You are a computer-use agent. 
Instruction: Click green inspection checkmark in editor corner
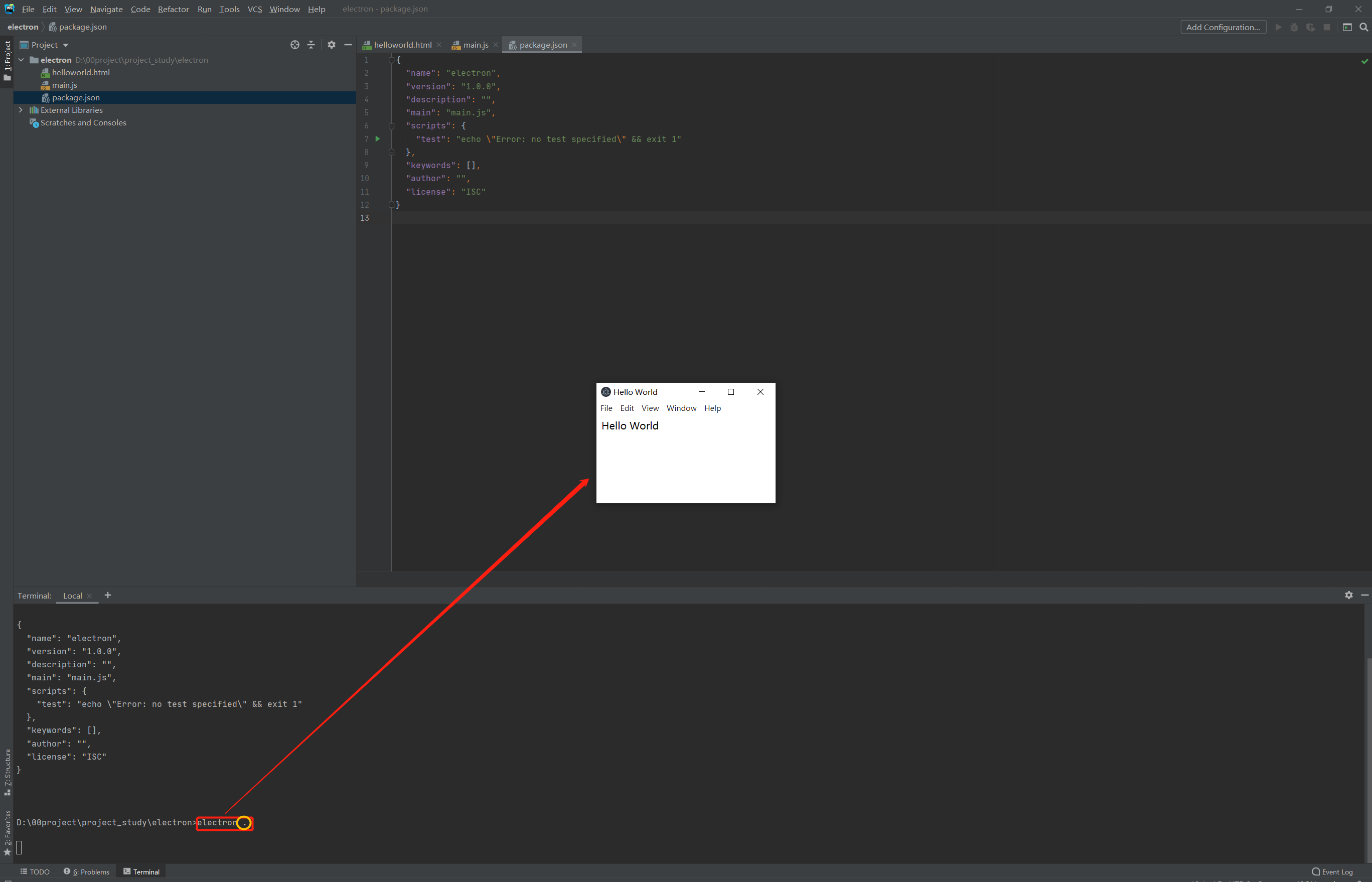tap(1364, 61)
